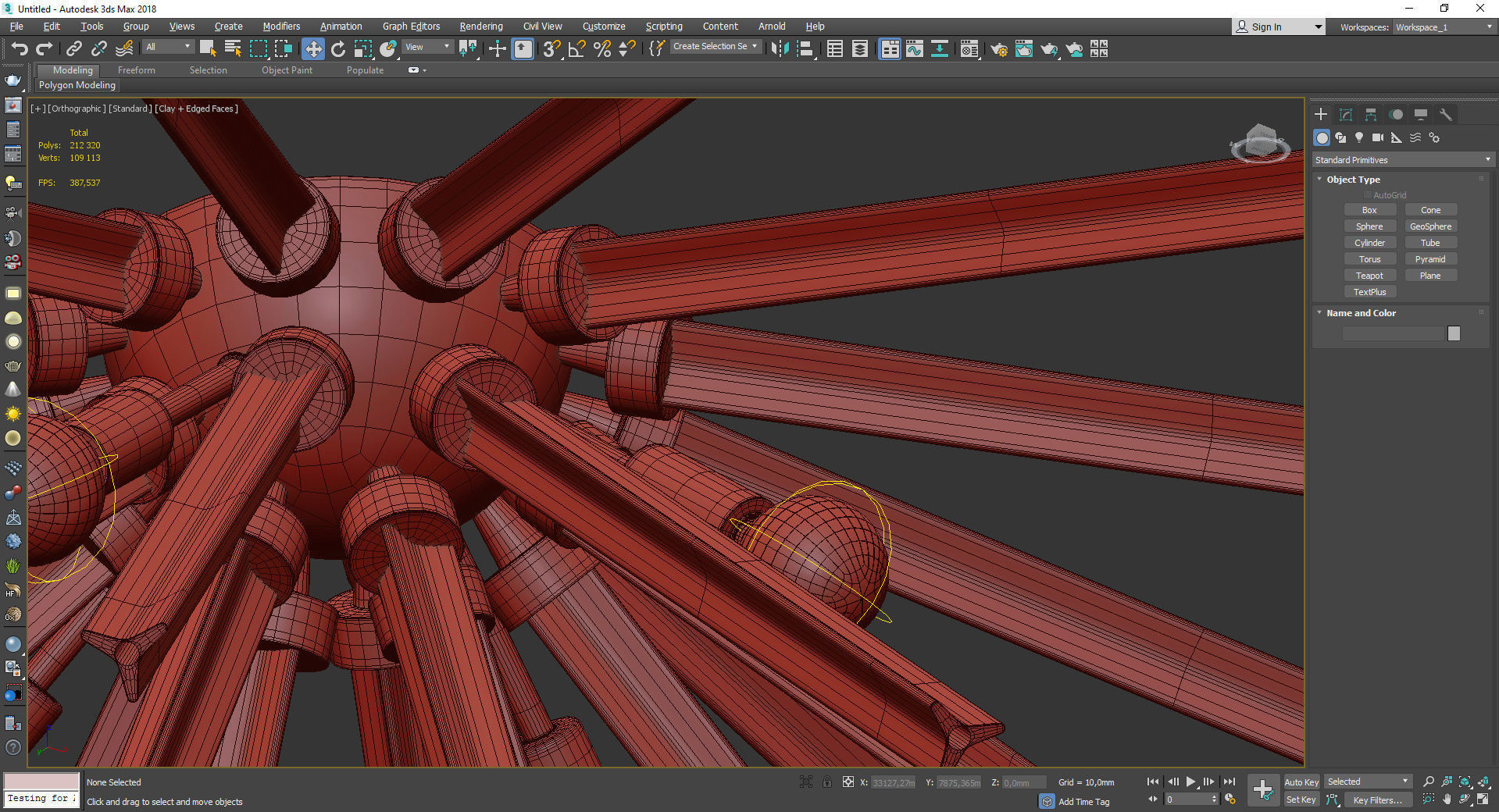
Task: Switch to the Utilities command panel
Action: (1446, 115)
